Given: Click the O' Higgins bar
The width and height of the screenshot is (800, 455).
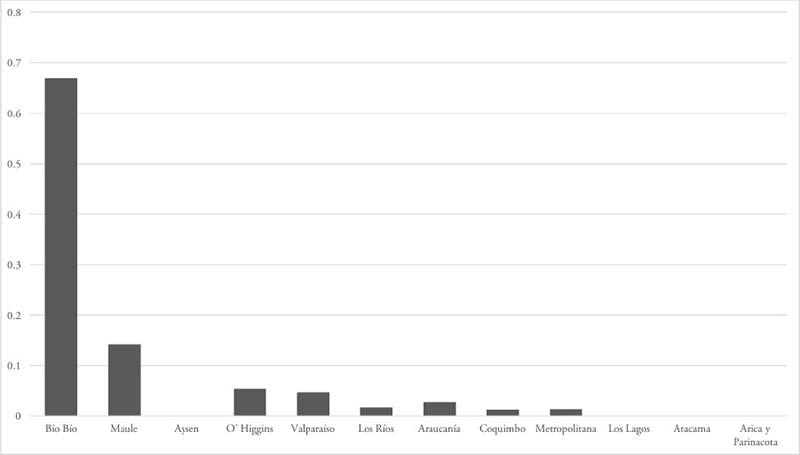Looking at the screenshot, I should tap(250, 402).
